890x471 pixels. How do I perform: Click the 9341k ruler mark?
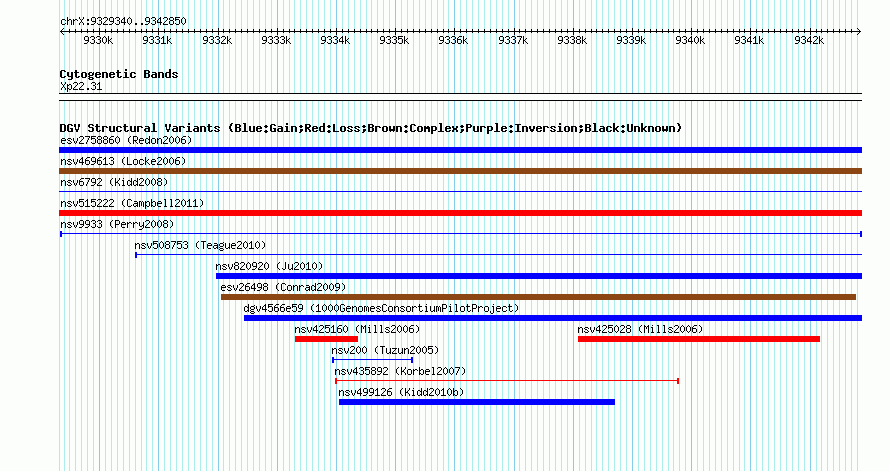click(749, 40)
